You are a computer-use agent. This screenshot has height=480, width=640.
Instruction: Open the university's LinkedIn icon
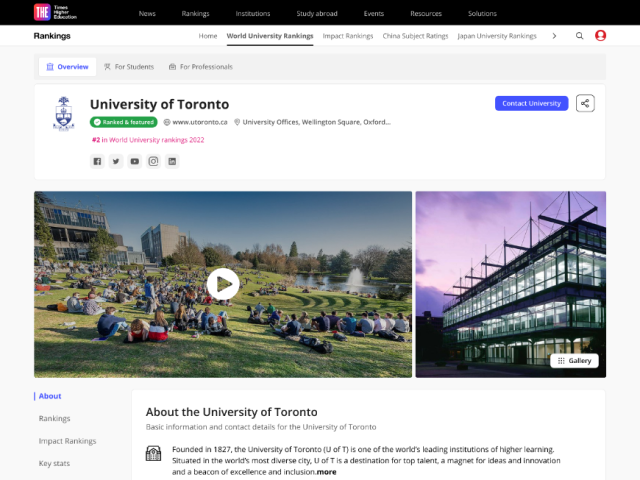(x=173, y=161)
